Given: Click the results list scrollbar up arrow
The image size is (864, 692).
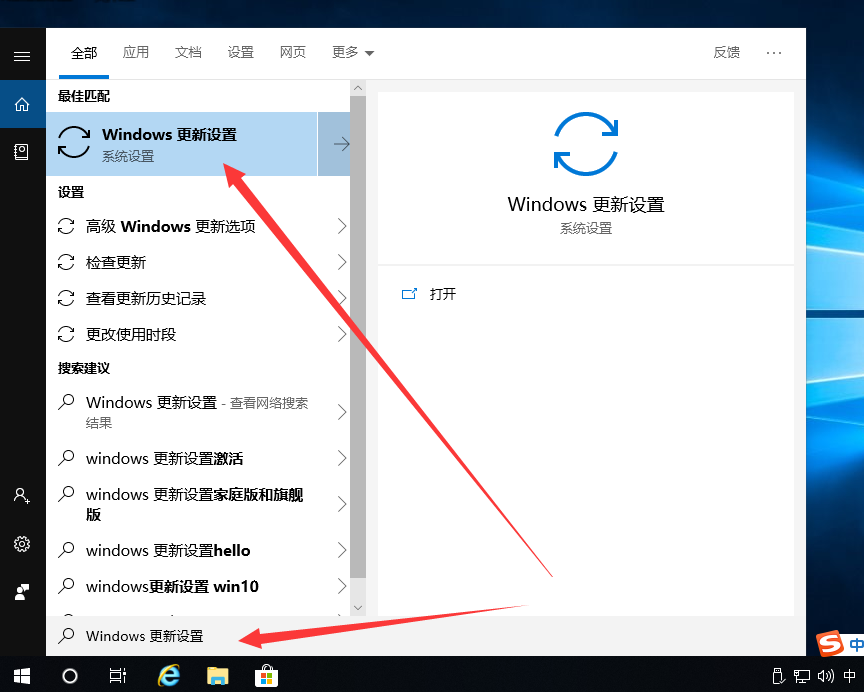Looking at the screenshot, I should click(358, 88).
